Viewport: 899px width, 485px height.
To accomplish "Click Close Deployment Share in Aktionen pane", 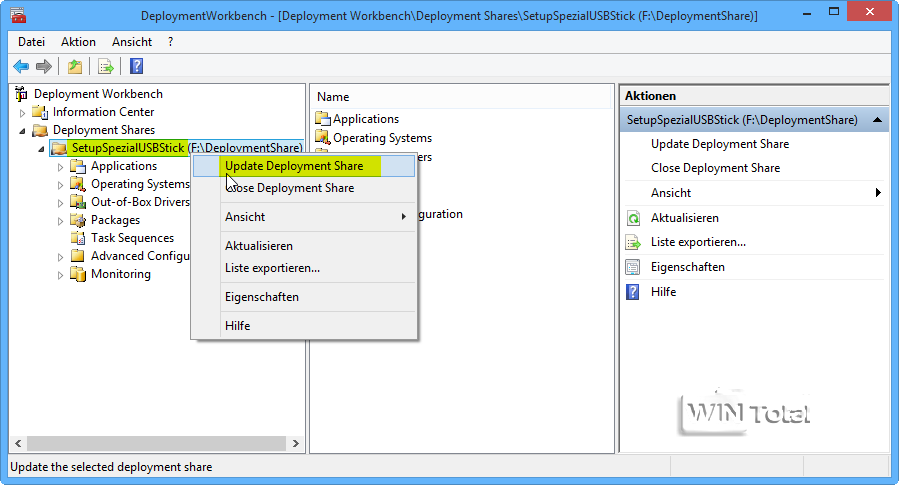I will click(x=716, y=168).
